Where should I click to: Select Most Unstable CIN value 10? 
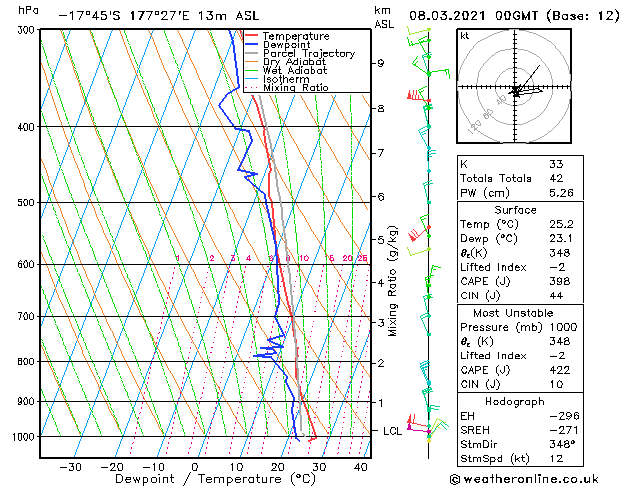pyautogui.click(x=556, y=384)
